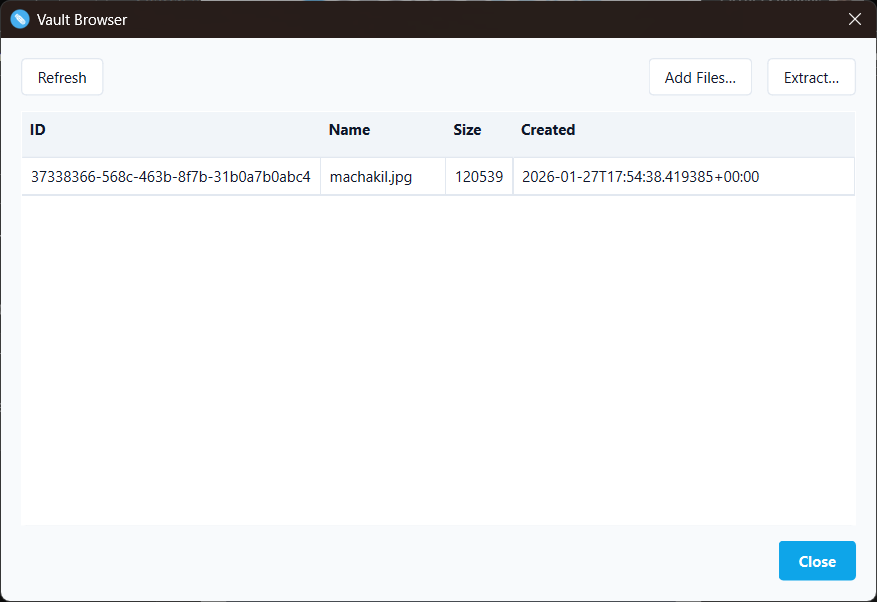Click the machakil.jpg filename cell
Screen dimensions: 877x602
tap(371, 176)
